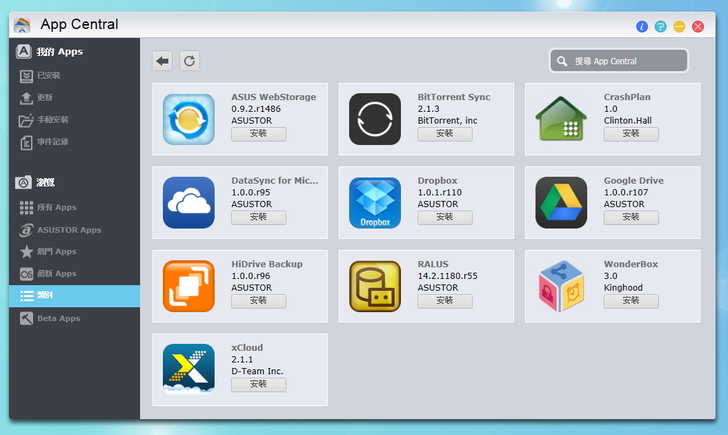Click the RALUS yellow database icon
Screen dimensions: 728x435
[x=375, y=286]
